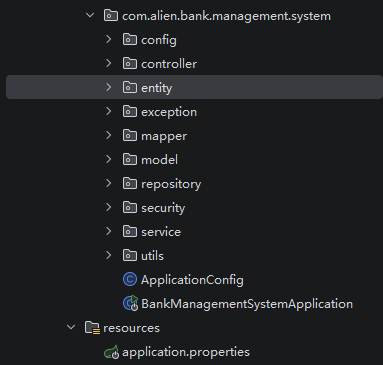Expand the config package arrow
The height and width of the screenshot is (365, 383).
[x=109, y=39]
